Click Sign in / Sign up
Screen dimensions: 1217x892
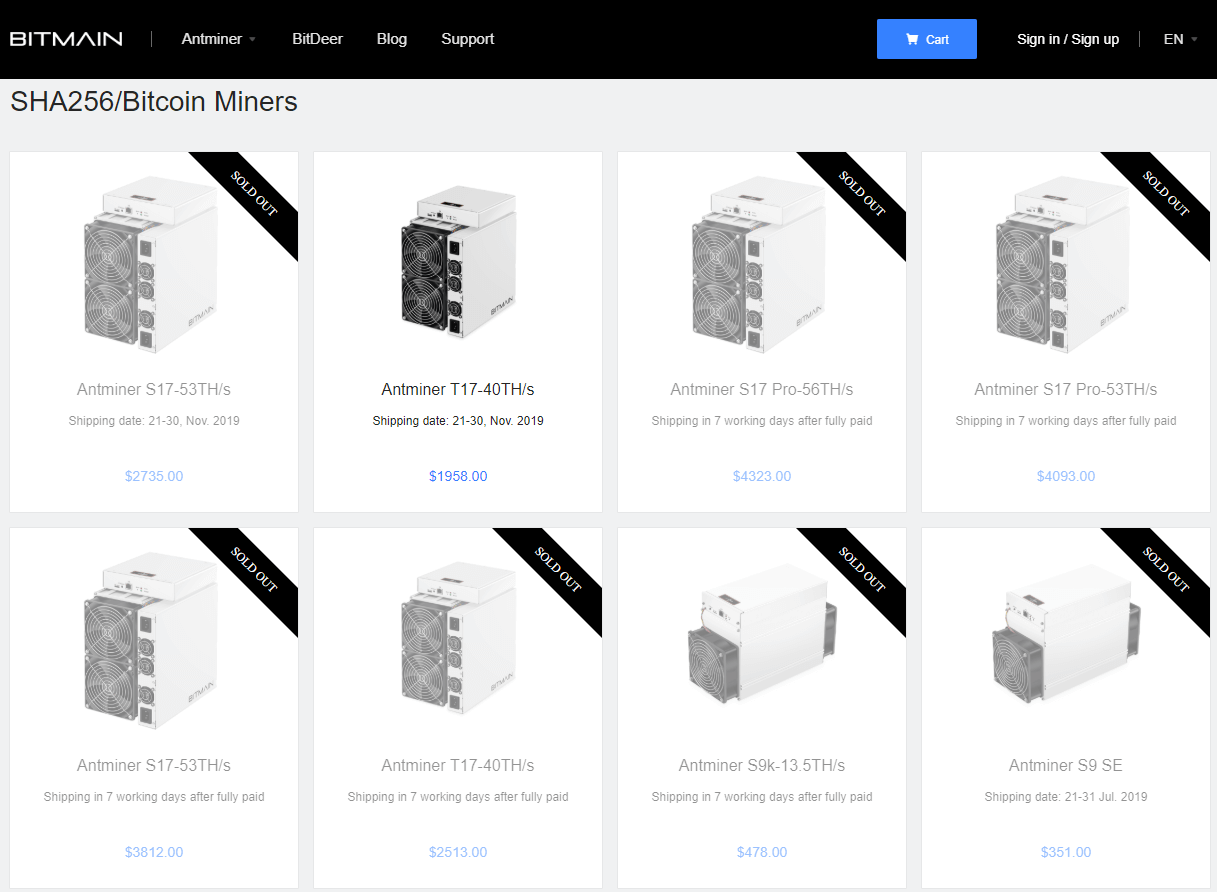[x=1068, y=39]
